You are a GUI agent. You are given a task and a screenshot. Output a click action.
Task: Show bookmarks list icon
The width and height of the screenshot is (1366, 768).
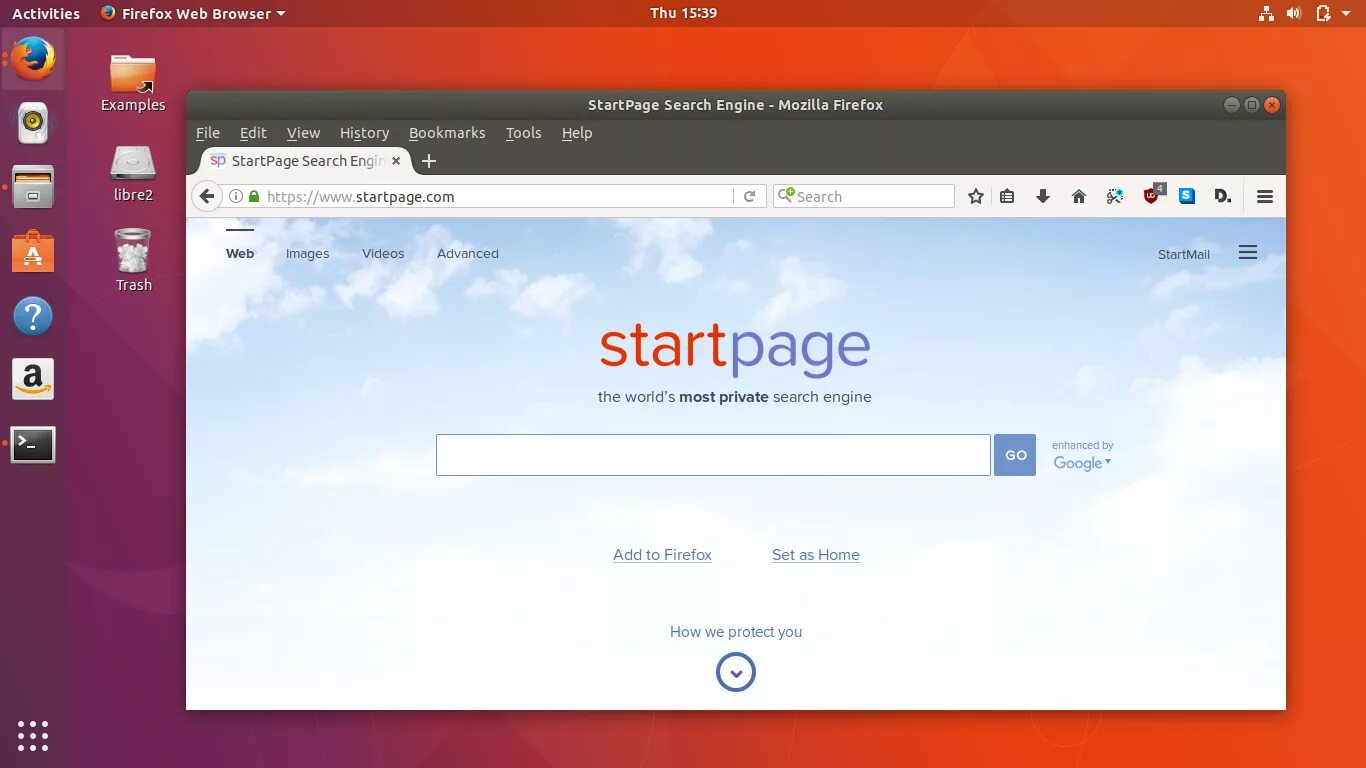(1007, 197)
